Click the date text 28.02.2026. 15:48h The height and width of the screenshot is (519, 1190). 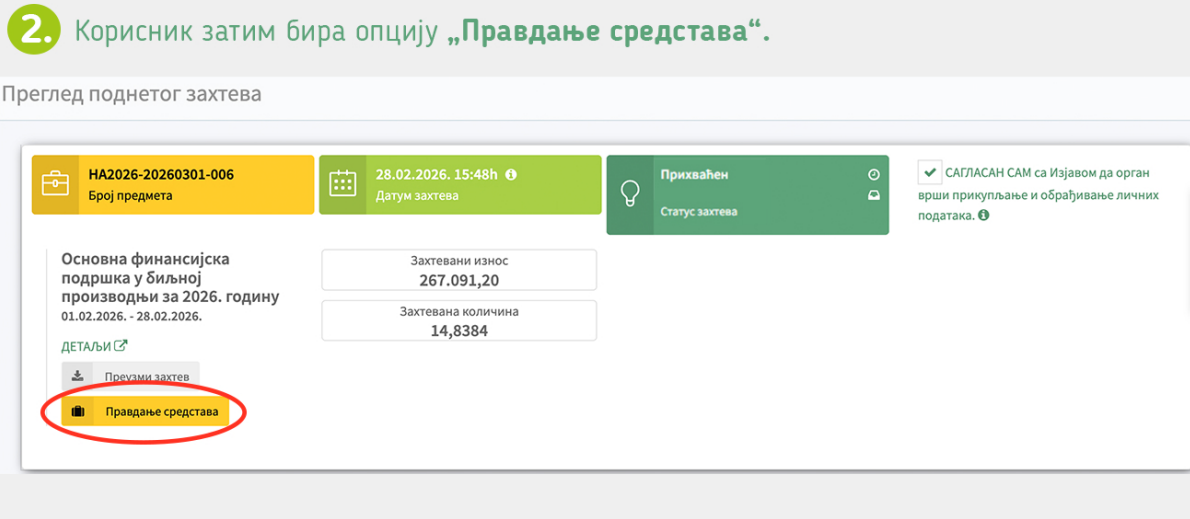(x=437, y=175)
